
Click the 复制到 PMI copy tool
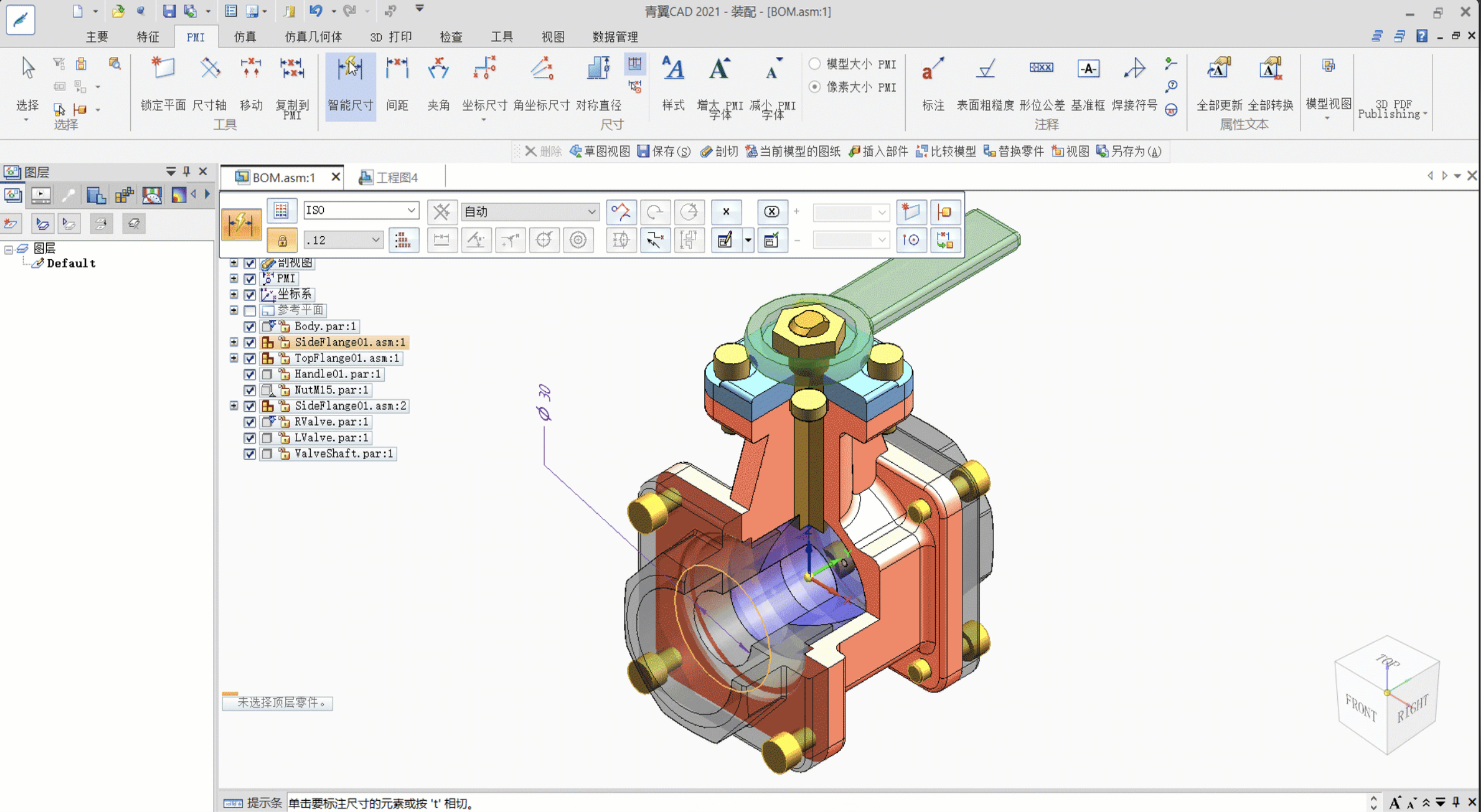tap(292, 88)
